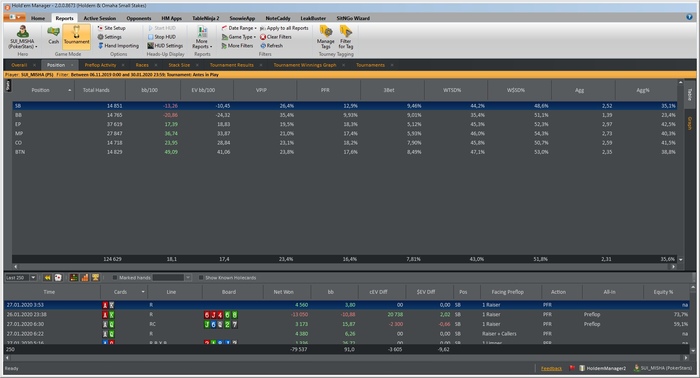700x378 pixels.
Task: Open the help question mark icon
Action: click(x=689, y=17)
